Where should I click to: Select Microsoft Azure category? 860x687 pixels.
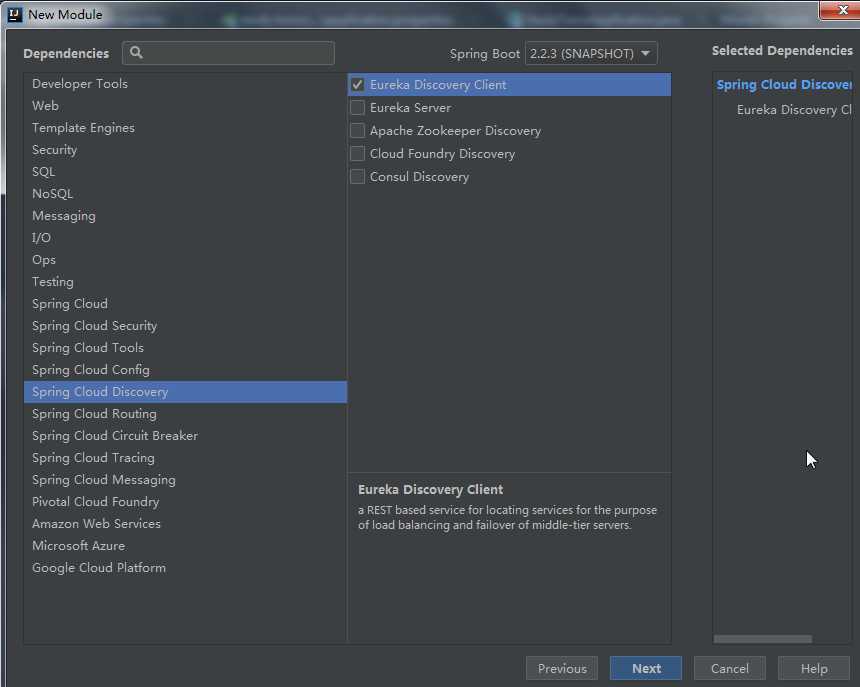185,546
